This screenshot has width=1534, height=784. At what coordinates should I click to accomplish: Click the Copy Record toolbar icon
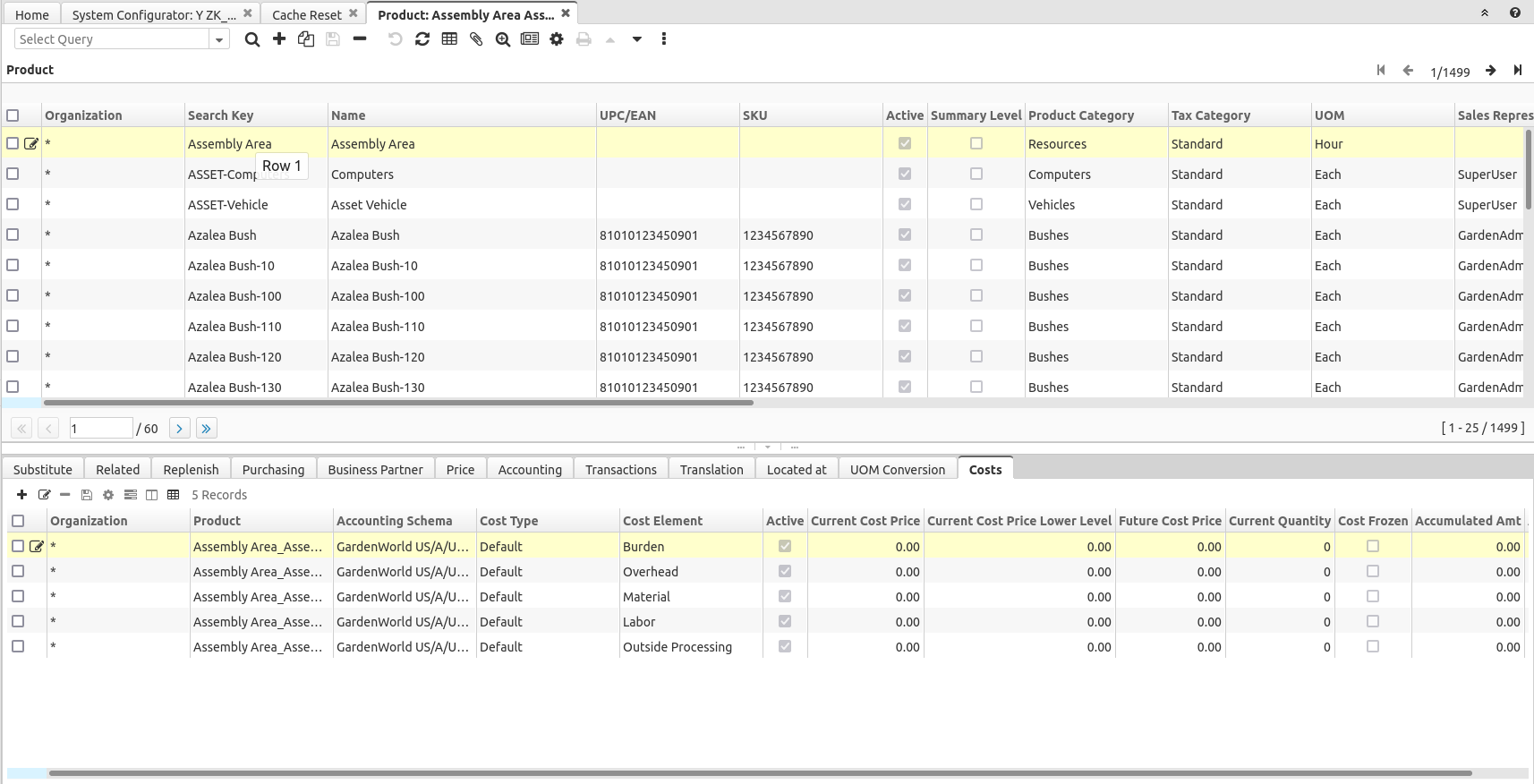306,39
